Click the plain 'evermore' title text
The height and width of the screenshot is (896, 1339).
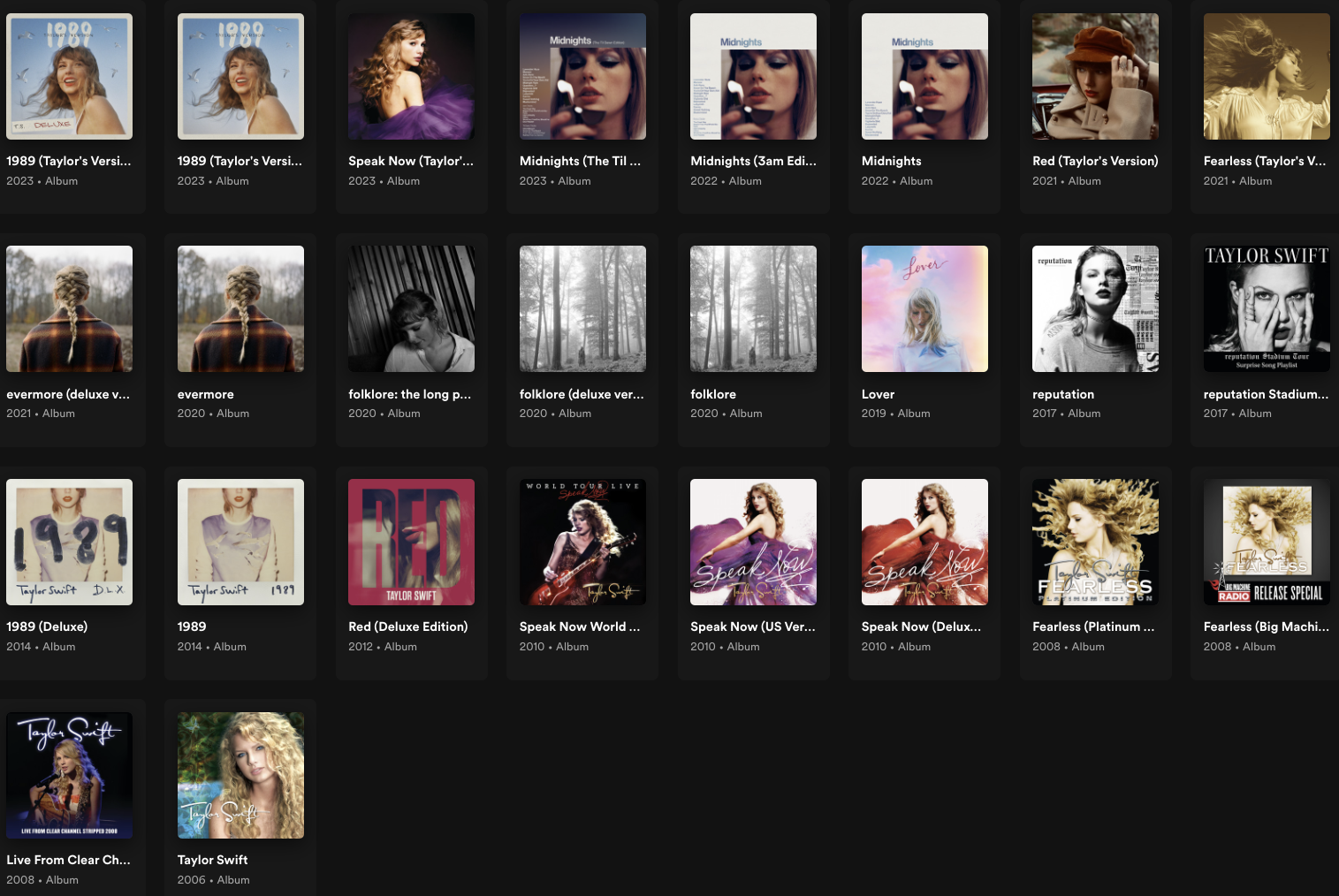(x=206, y=394)
